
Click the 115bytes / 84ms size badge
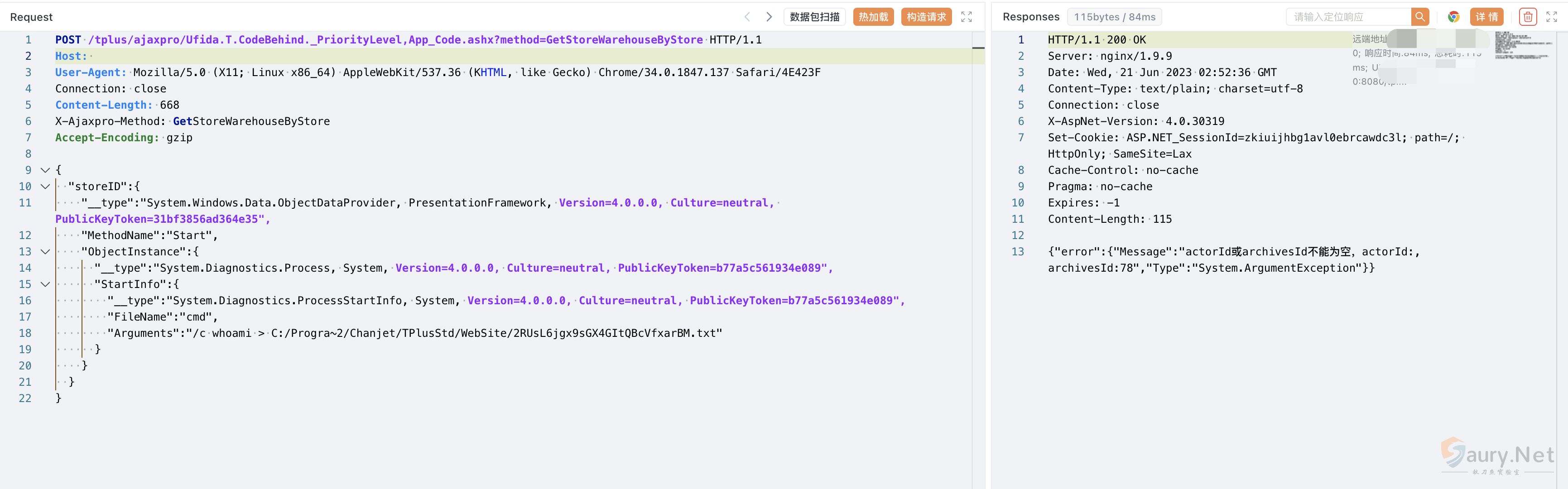pyautogui.click(x=1114, y=17)
